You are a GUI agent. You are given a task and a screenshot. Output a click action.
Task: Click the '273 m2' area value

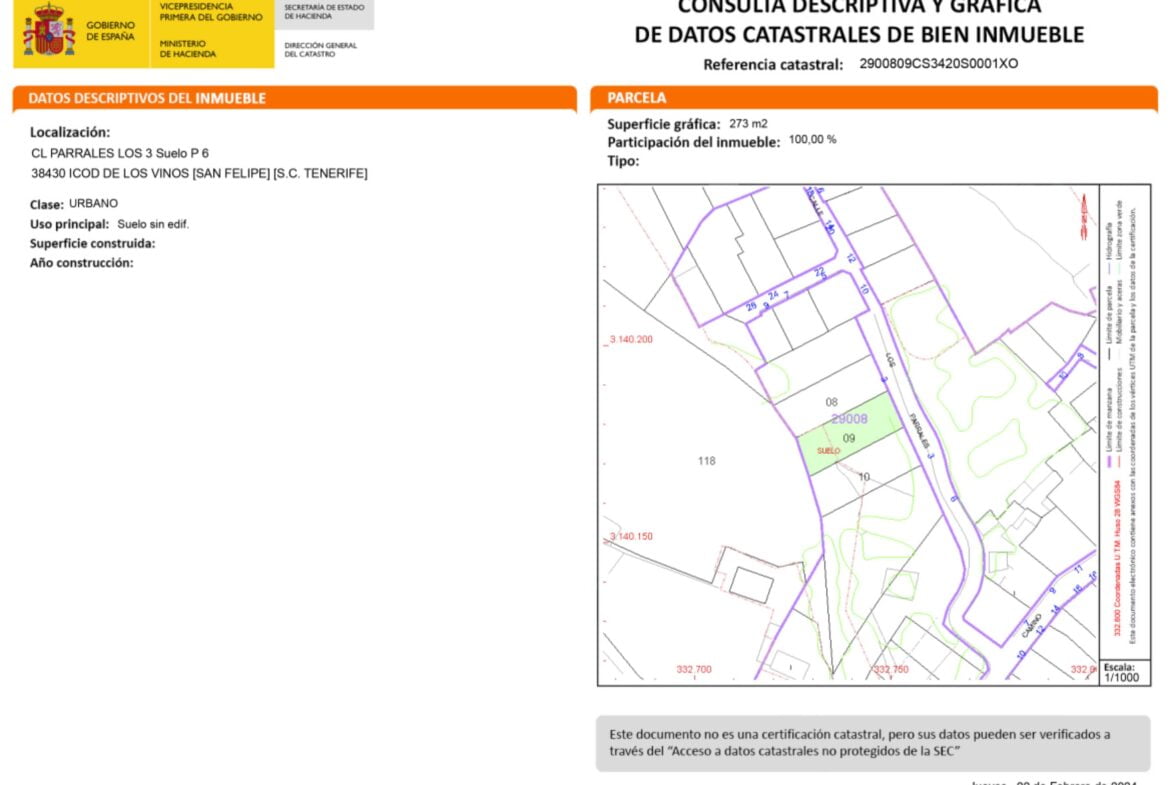[748, 124]
